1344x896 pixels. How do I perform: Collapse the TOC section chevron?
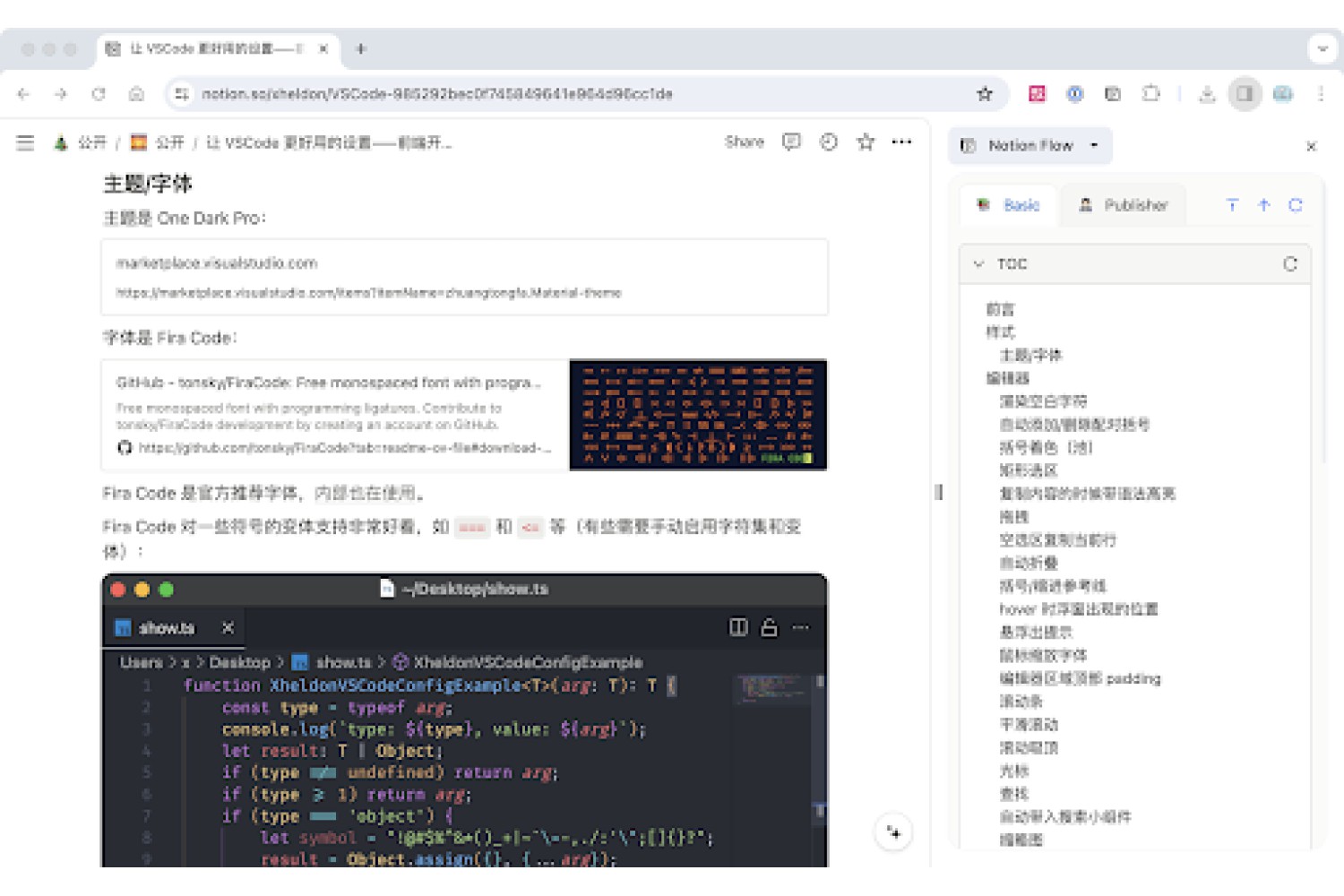978,264
